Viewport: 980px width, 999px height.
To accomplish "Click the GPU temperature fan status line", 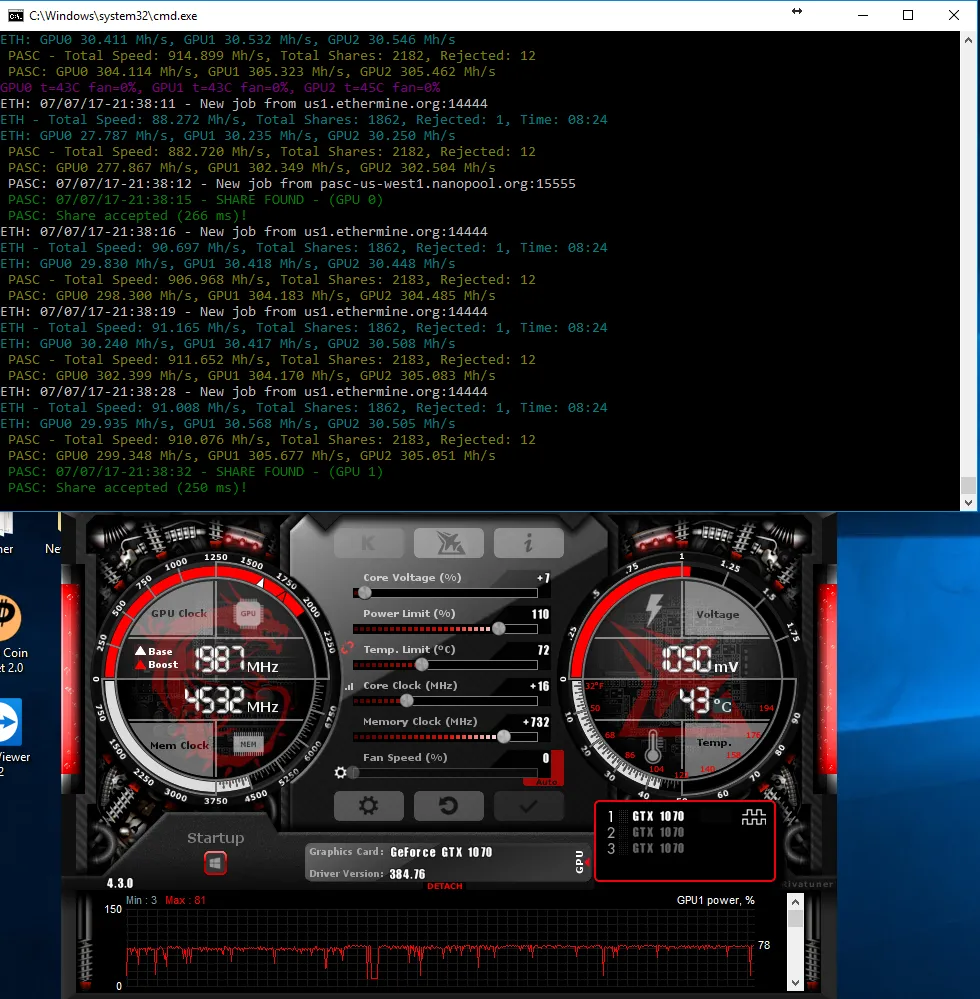I will point(220,88).
